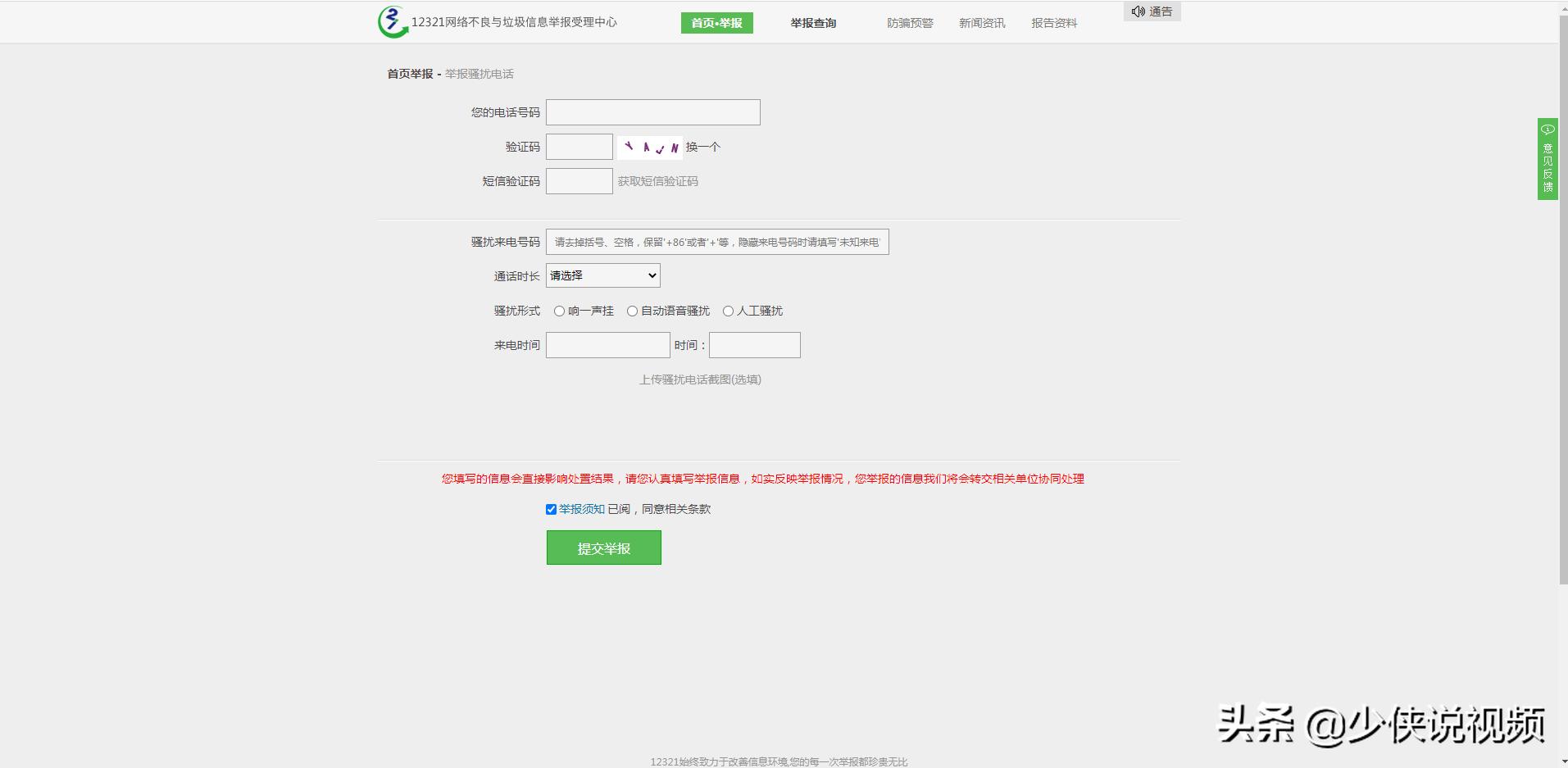Click the 提交举报 submit button
1568x768 pixels.
604,548
